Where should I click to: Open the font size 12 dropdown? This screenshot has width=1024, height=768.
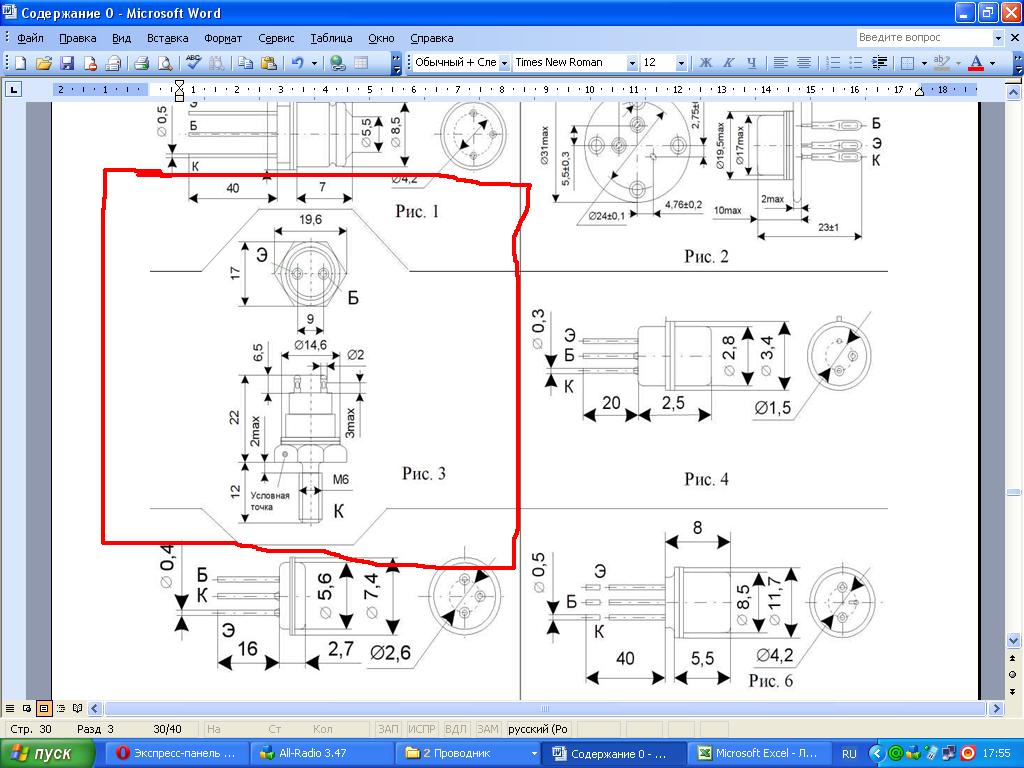click(681, 63)
